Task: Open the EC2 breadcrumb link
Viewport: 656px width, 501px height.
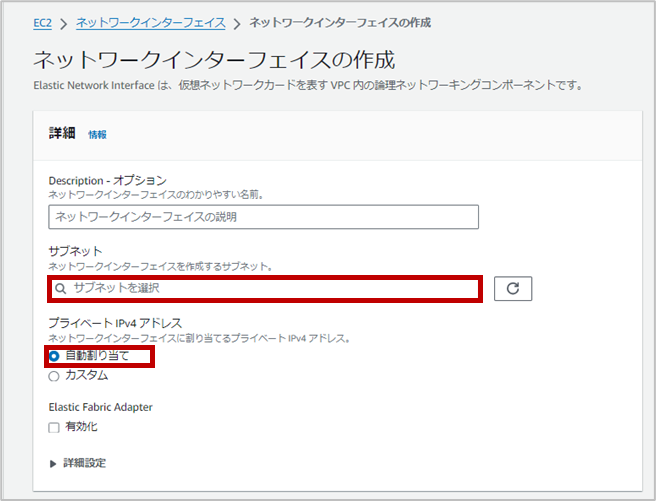Action: pyautogui.click(x=42, y=23)
